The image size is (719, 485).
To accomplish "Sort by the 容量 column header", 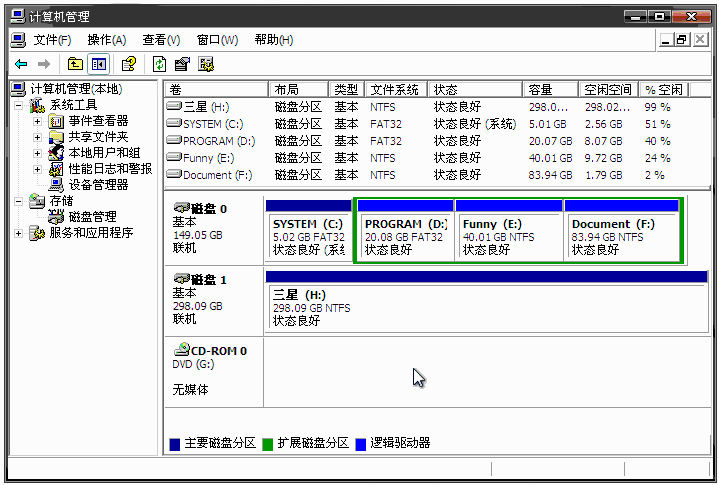I will click(551, 89).
